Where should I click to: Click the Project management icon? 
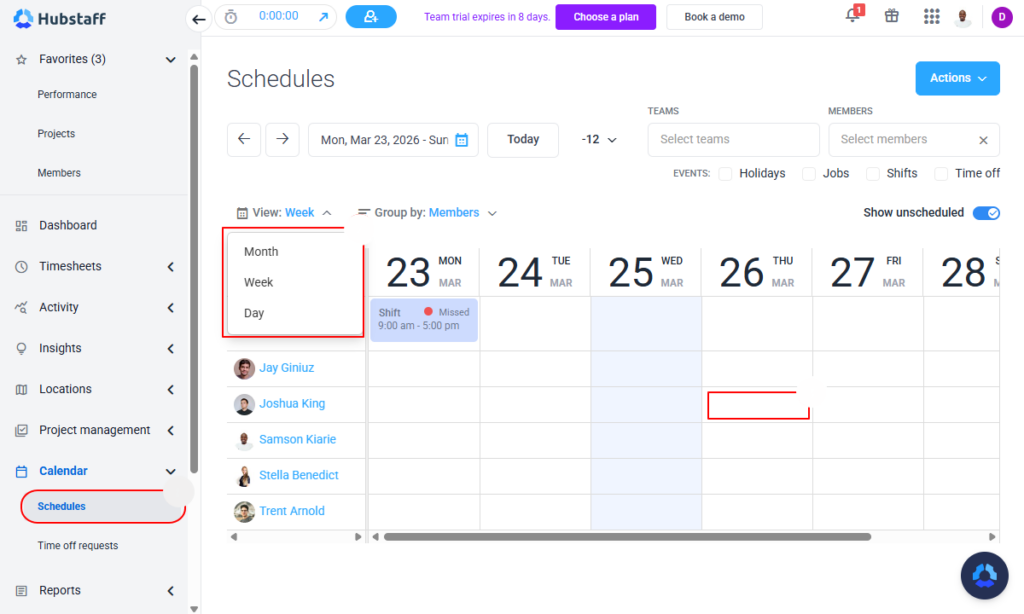pyautogui.click(x=22, y=430)
